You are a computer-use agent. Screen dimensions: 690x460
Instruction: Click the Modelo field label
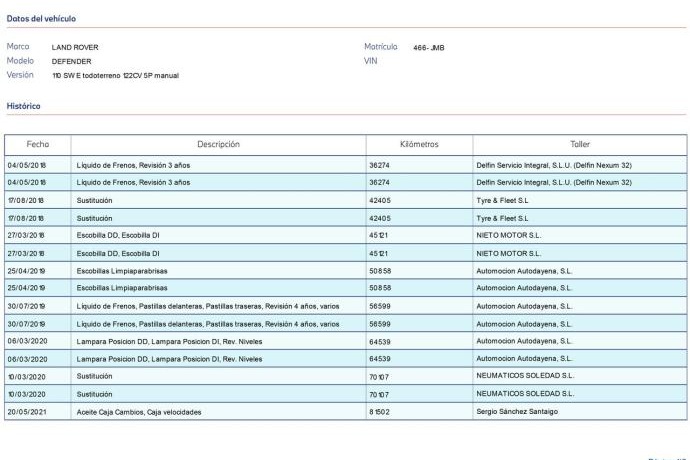20,61
